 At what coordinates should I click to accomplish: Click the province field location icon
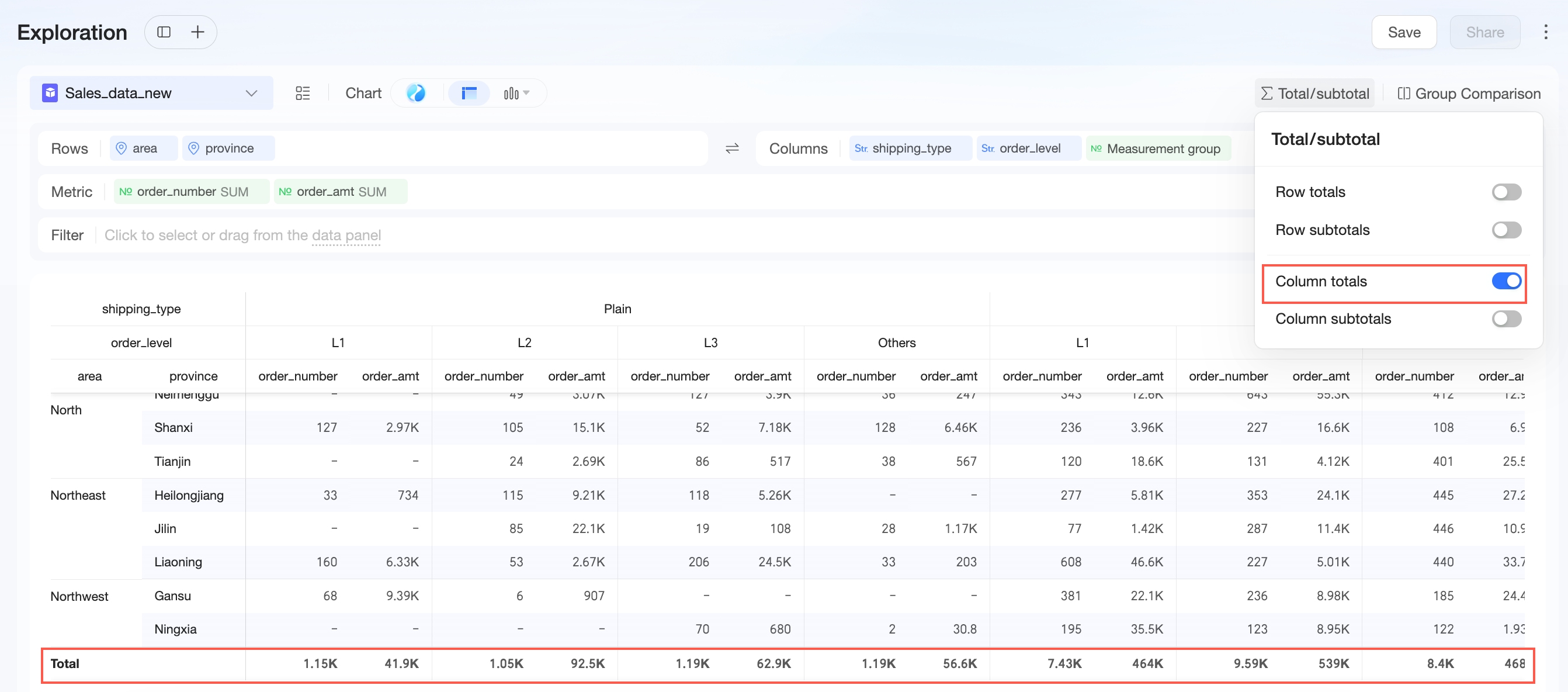click(193, 148)
